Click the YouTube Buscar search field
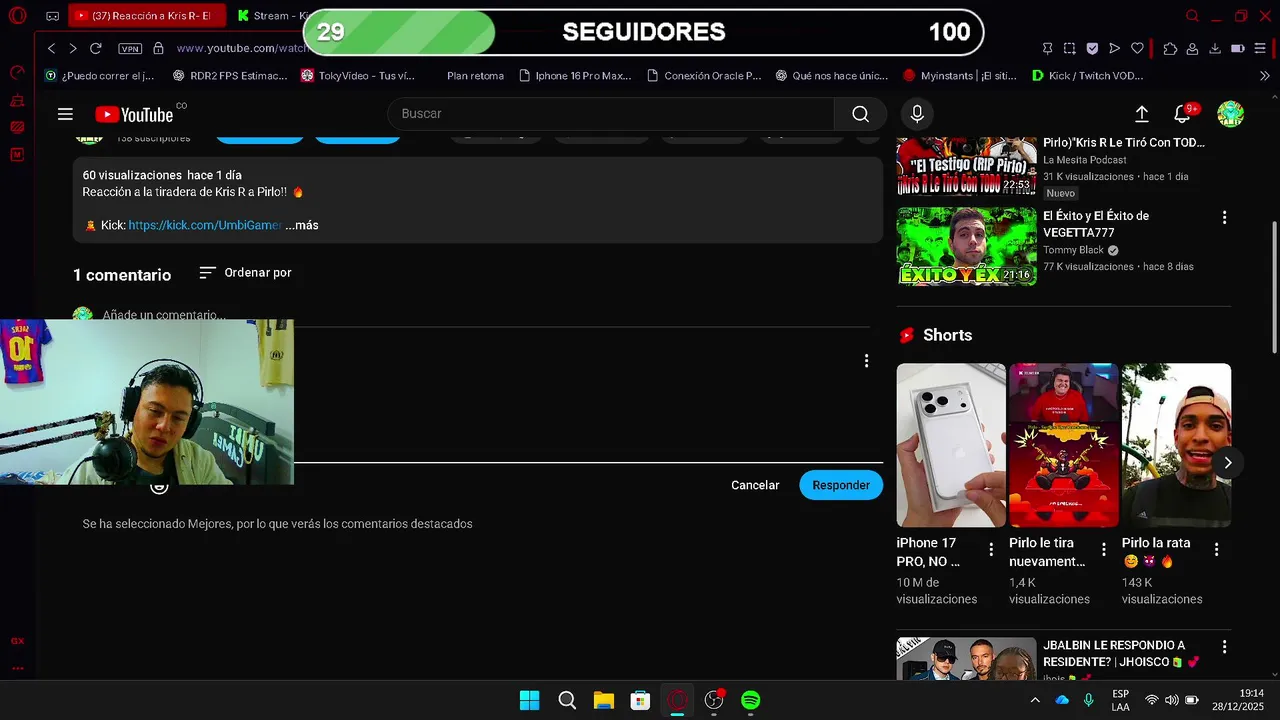The width and height of the screenshot is (1280, 720). [611, 114]
